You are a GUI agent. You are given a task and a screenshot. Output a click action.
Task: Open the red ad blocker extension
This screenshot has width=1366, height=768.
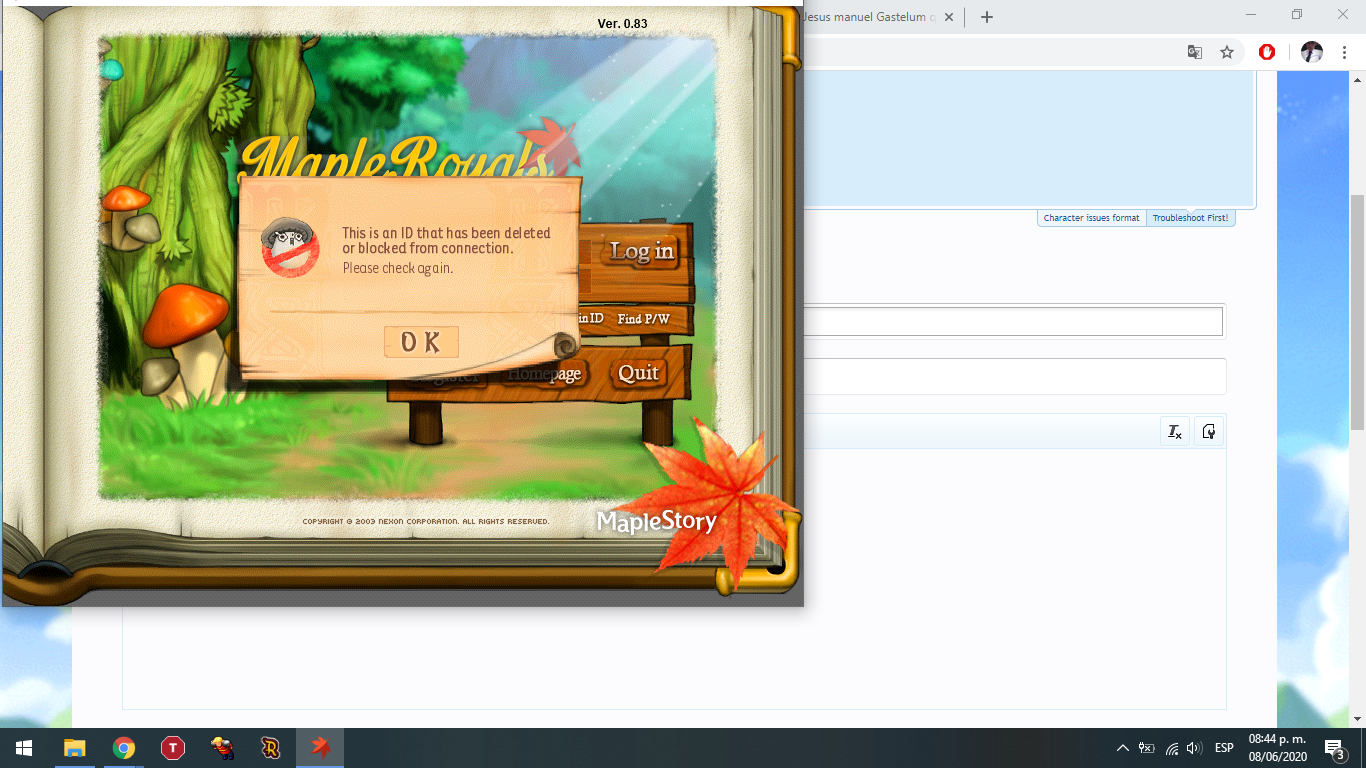(x=1267, y=52)
